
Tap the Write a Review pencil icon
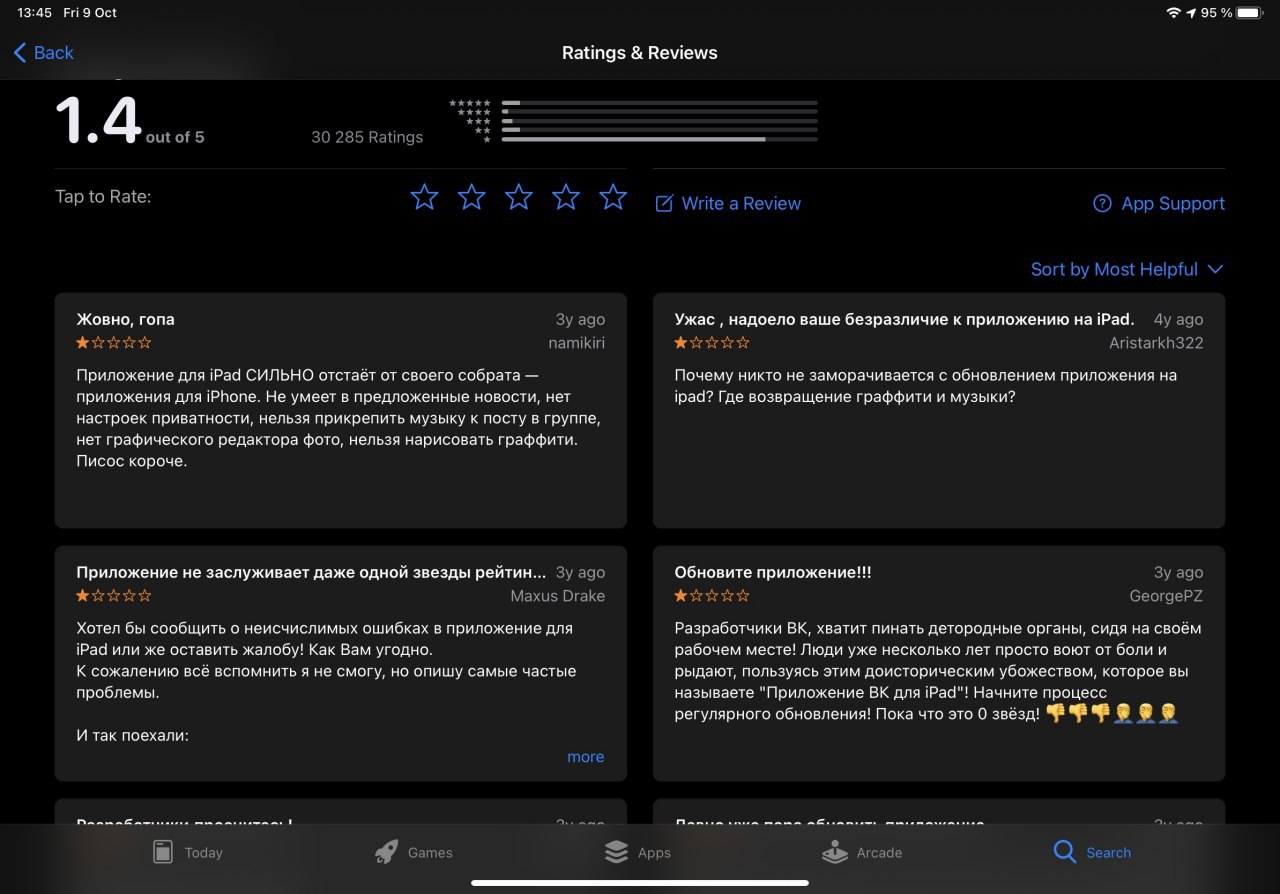pos(664,204)
